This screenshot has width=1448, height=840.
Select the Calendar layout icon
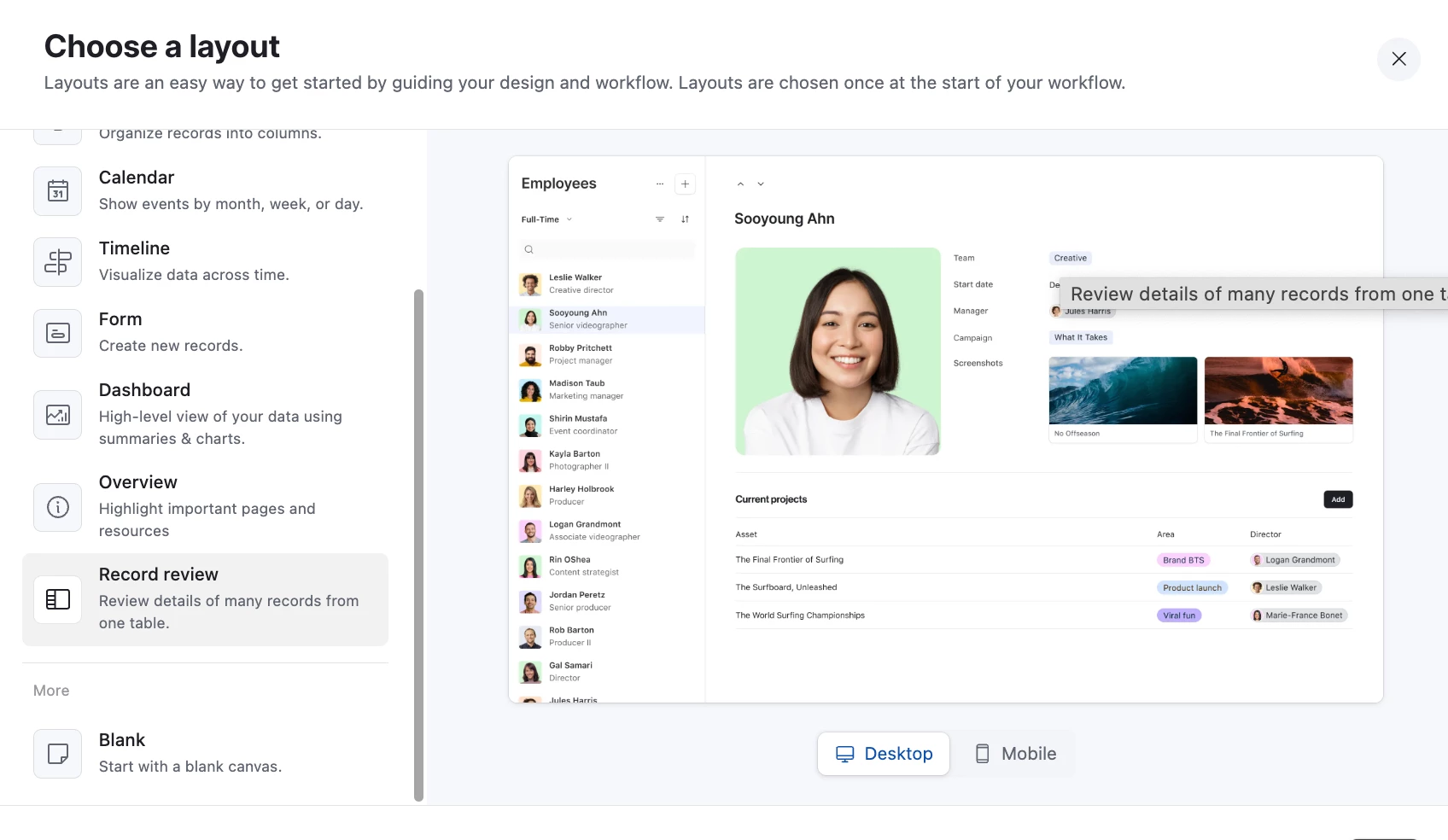pyautogui.click(x=58, y=190)
